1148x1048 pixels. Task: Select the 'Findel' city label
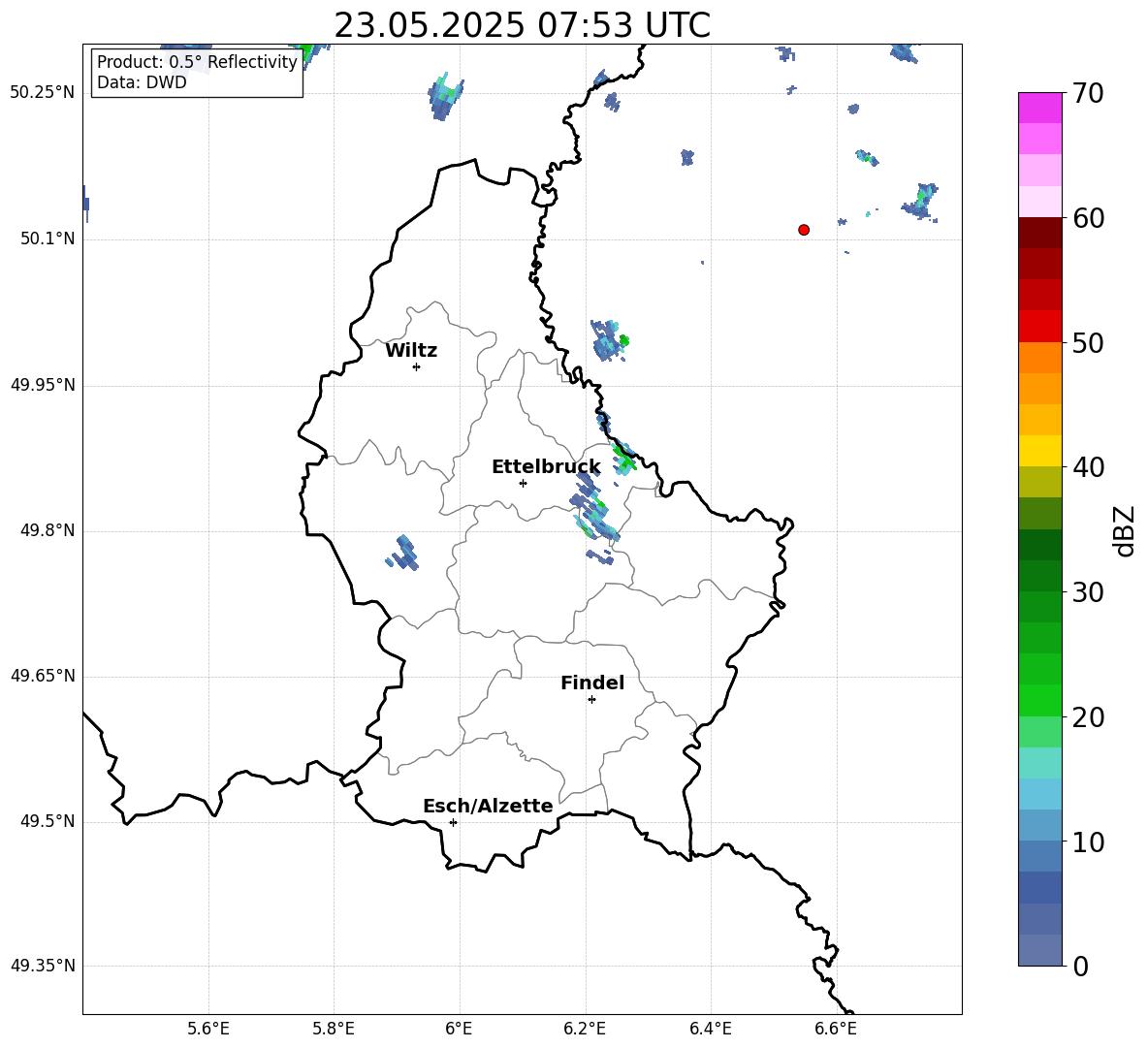click(592, 683)
